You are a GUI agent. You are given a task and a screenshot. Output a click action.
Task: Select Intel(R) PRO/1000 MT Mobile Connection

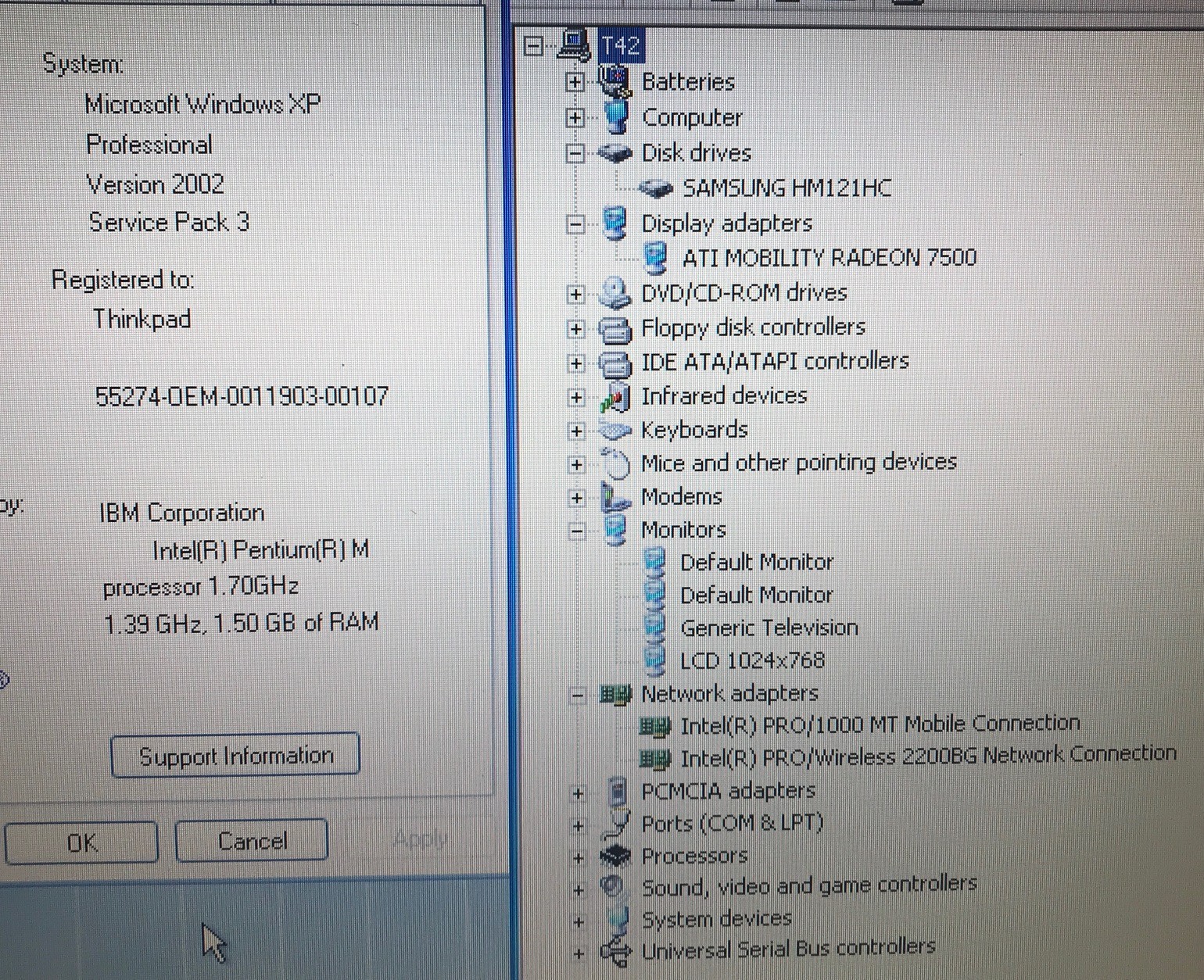point(880,725)
